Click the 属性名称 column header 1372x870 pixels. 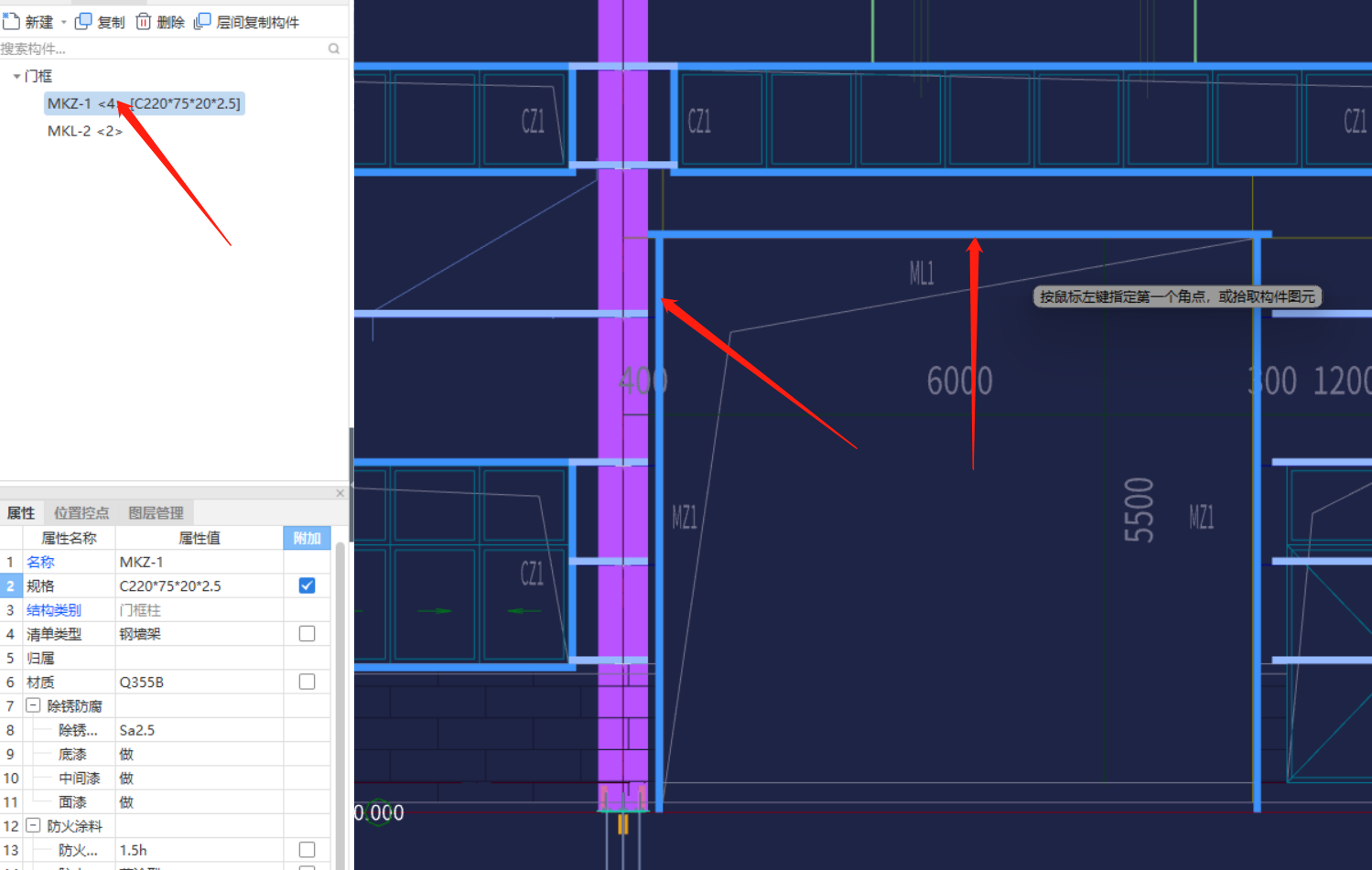tap(69, 538)
